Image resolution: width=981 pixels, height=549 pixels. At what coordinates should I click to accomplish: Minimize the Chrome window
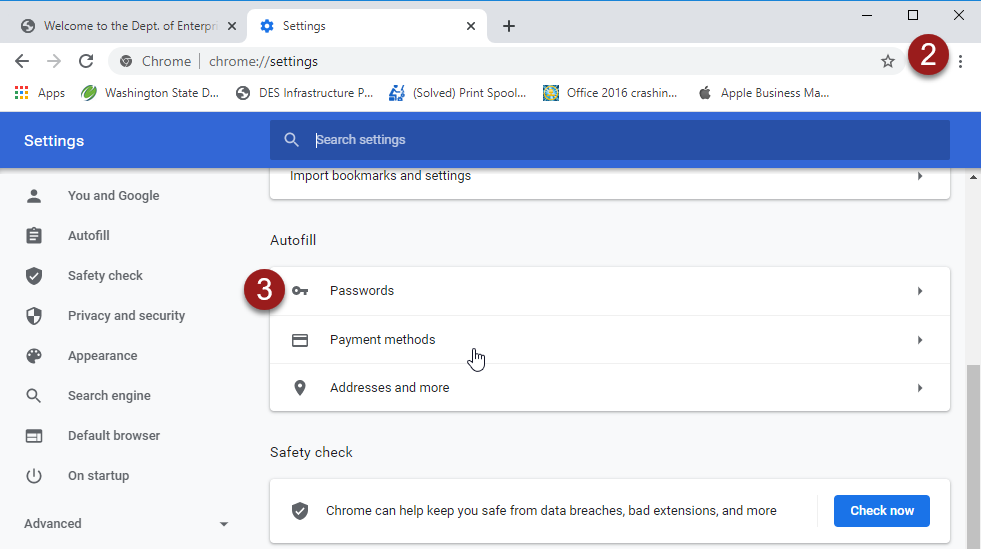point(867,15)
